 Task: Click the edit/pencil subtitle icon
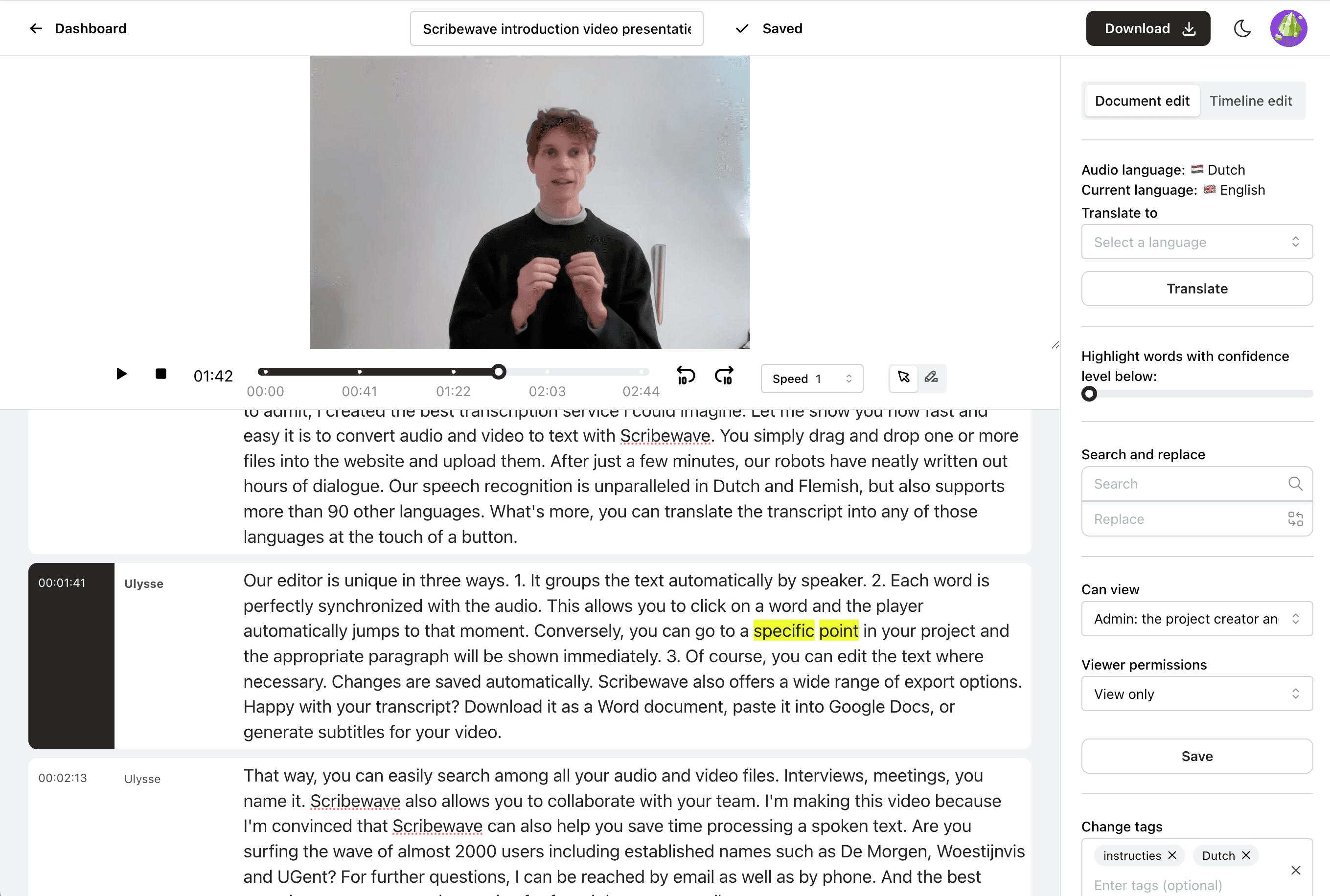click(x=931, y=377)
